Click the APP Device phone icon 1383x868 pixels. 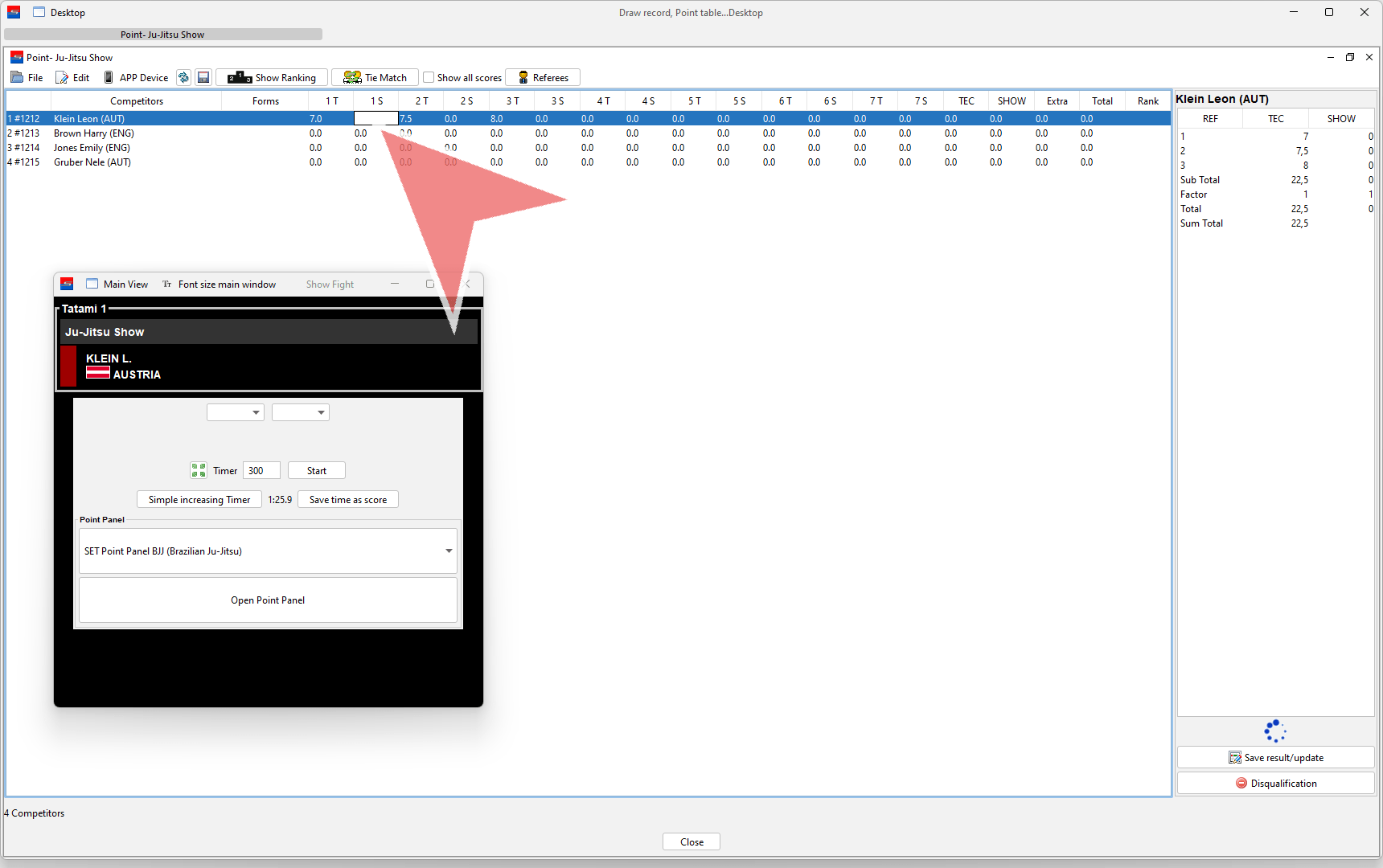109,78
